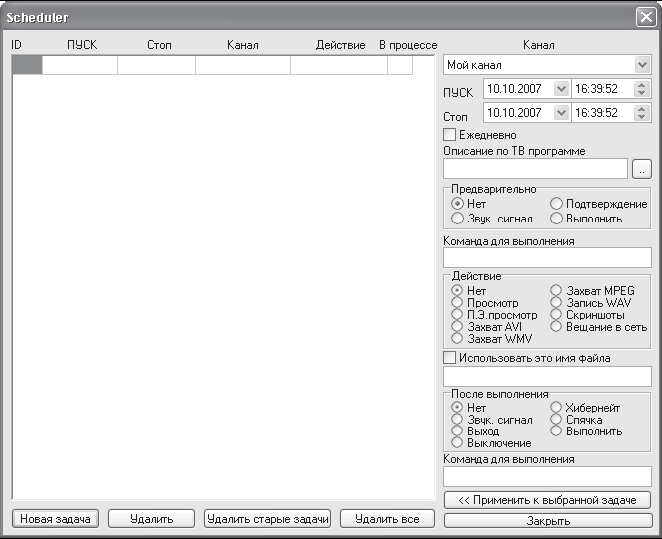Enable the Ежедневно checkbox
The width and height of the screenshot is (662, 539).
coord(450,135)
